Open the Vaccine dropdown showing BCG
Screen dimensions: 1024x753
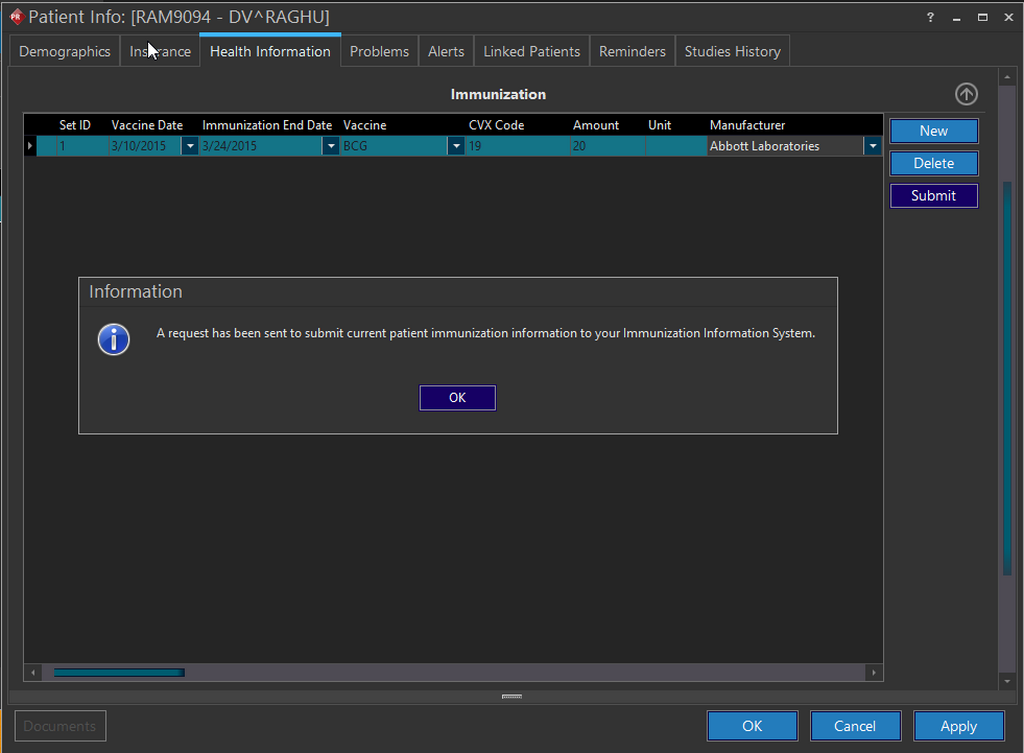click(x=456, y=145)
